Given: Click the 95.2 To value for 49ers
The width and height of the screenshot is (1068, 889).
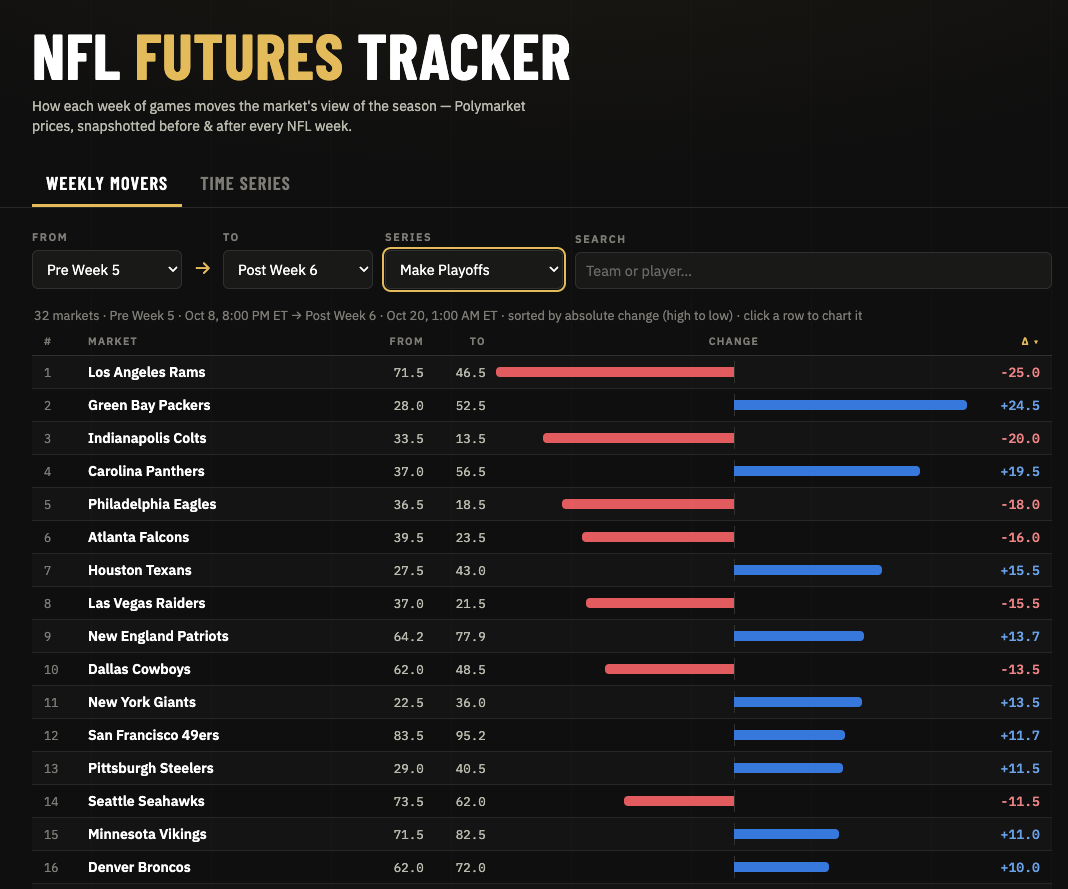Looking at the screenshot, I should click(471, 736).
